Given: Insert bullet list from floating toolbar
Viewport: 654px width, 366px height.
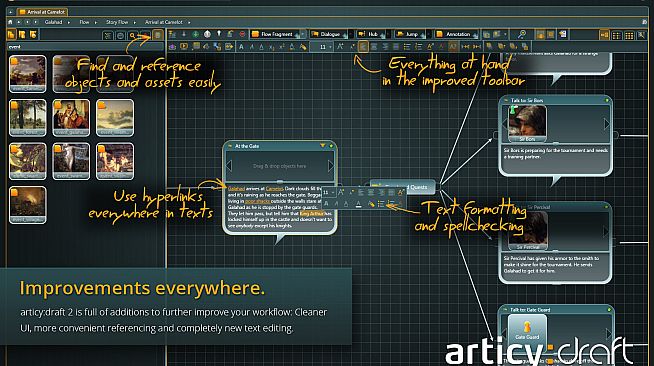Looking at the screenshot, I should coord(380,204).
